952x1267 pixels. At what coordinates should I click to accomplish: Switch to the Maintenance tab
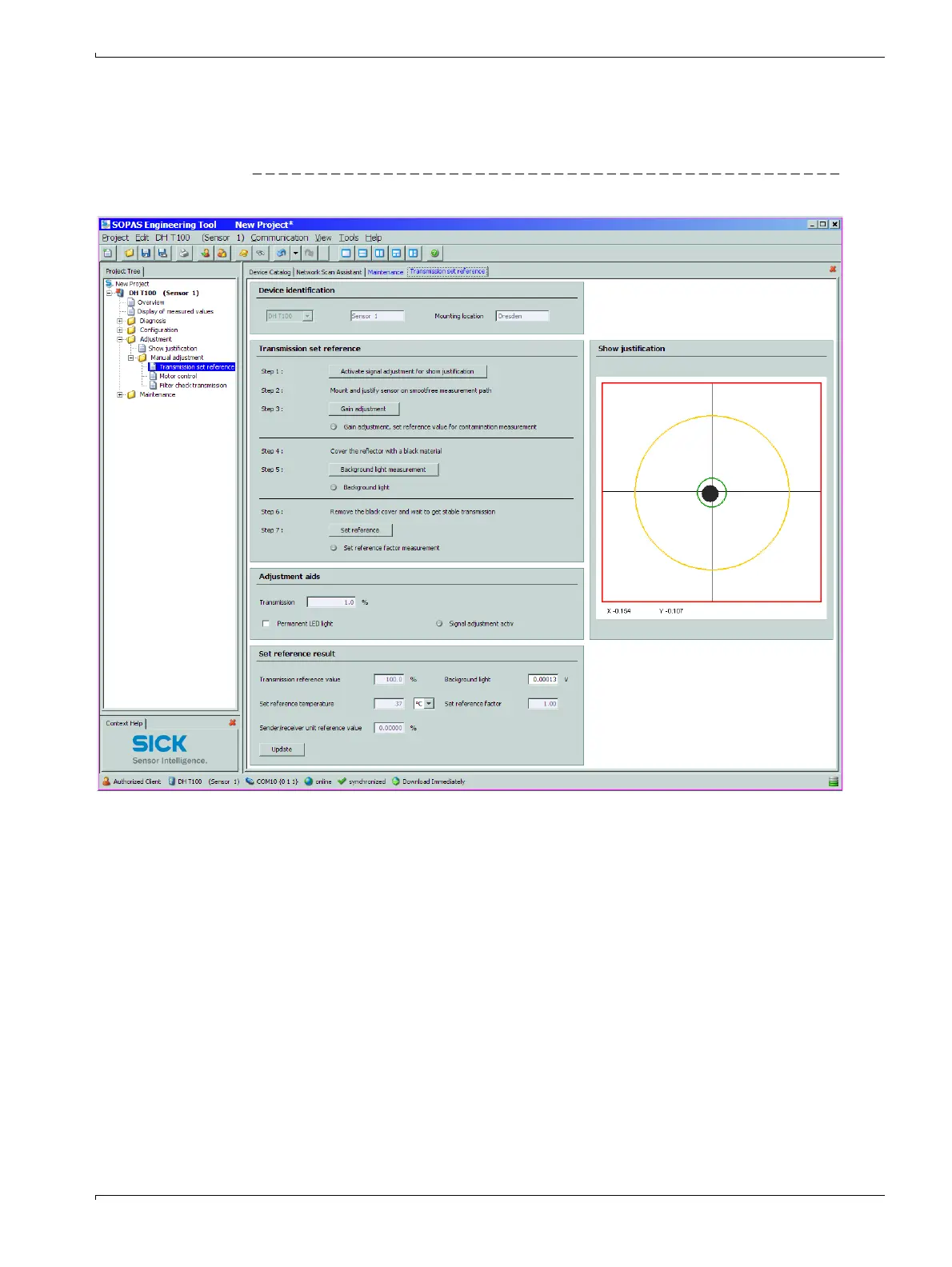click(x=386, y=272)
